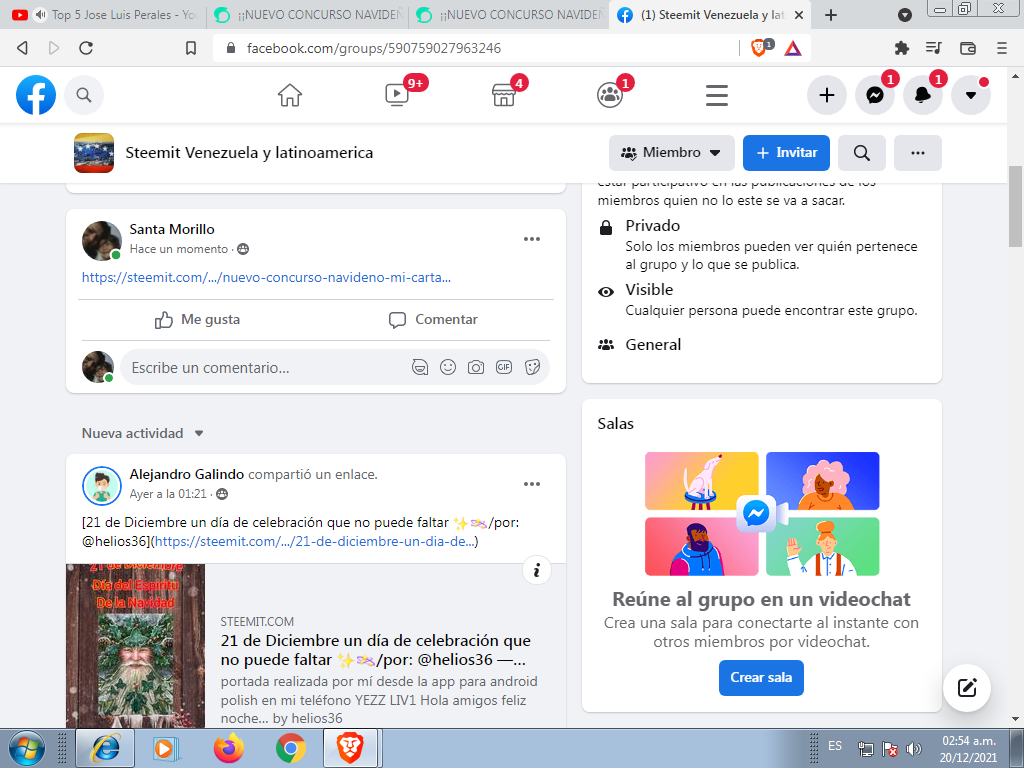Switch to the first NUEVO CONCURSO tab
1024x768 pixels.
[x=308, y=14]
